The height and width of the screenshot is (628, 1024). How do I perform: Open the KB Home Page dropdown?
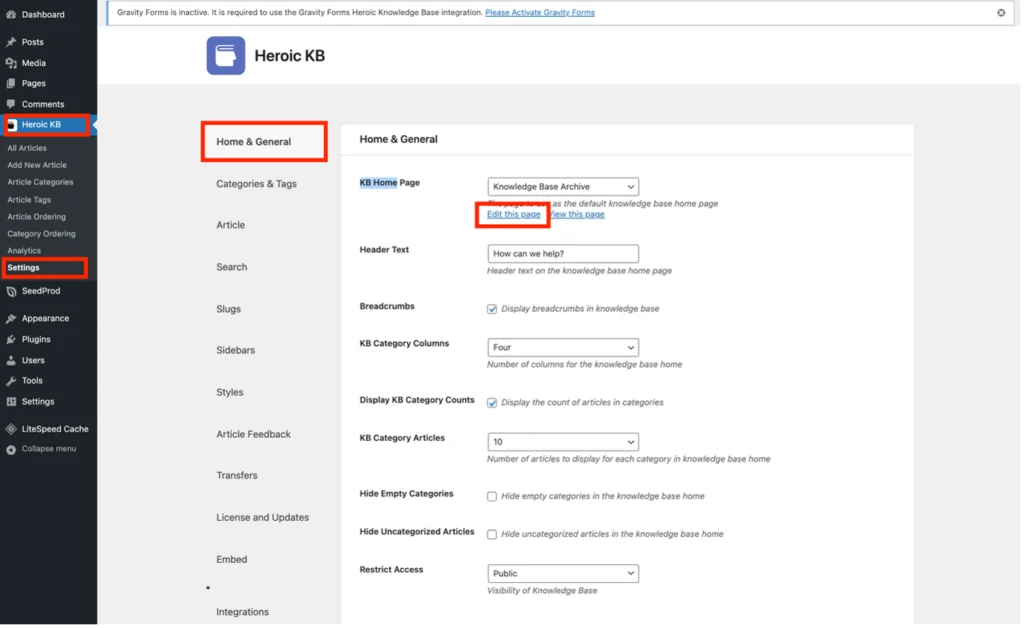563,187
